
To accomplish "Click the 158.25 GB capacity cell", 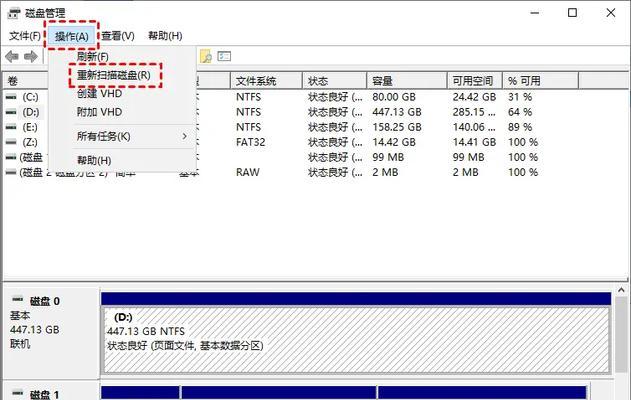I will (x=397, y=127).
